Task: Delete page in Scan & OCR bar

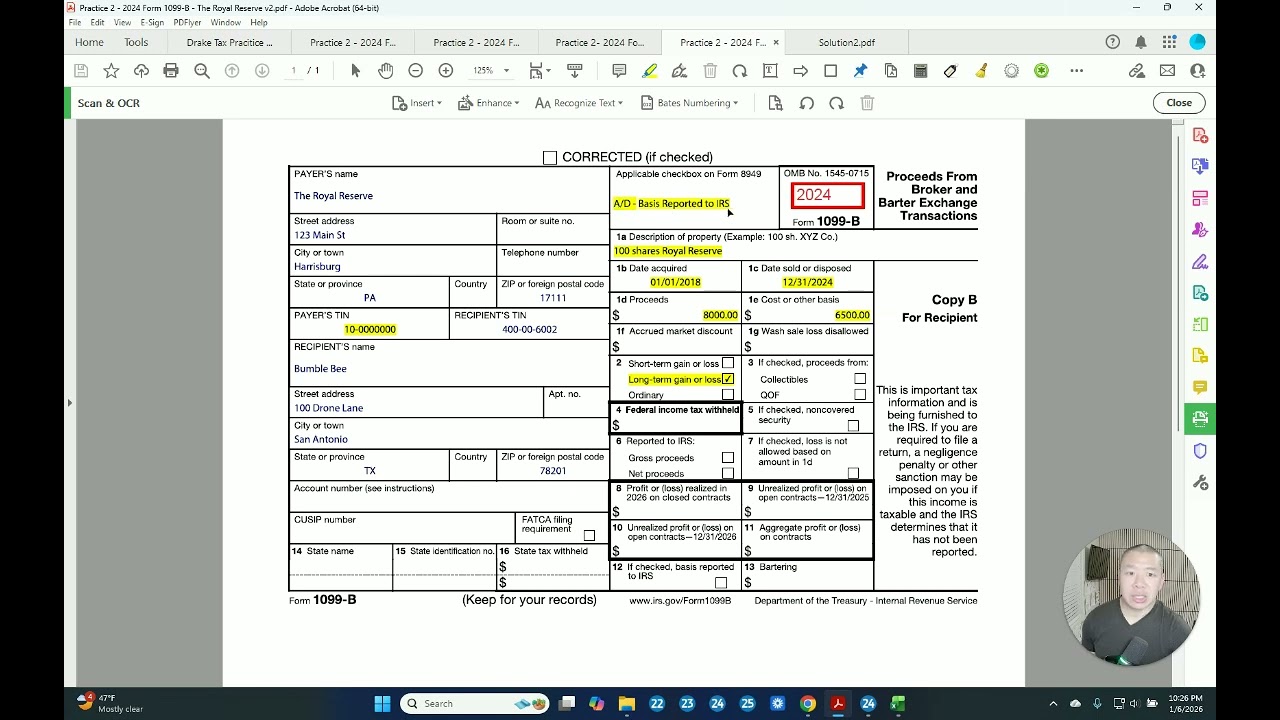Action: click(x=867, y=103)
